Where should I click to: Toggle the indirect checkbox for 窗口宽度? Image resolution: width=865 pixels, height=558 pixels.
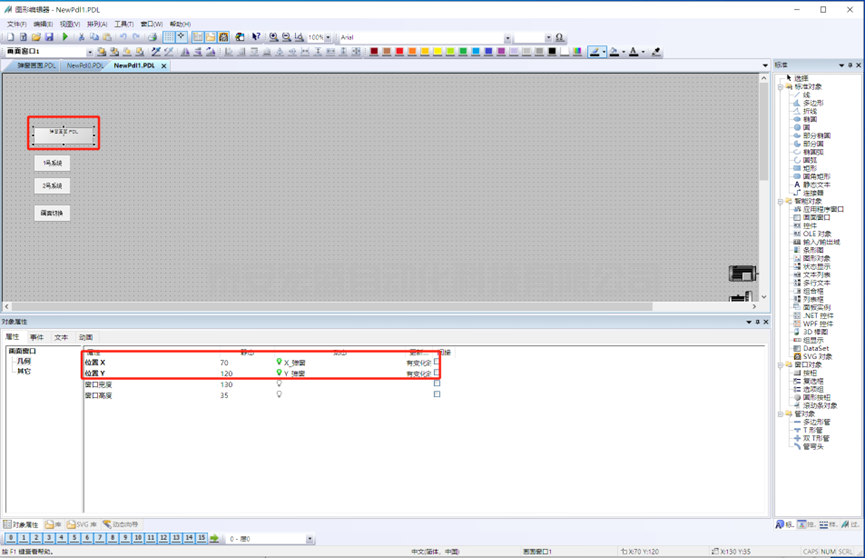coord(437,384)
